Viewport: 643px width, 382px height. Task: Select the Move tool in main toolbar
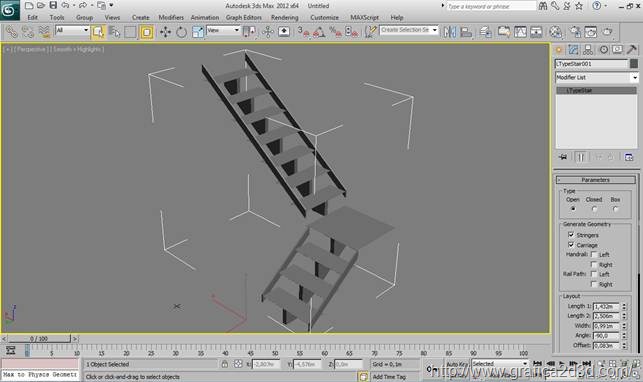coord(165,32)
